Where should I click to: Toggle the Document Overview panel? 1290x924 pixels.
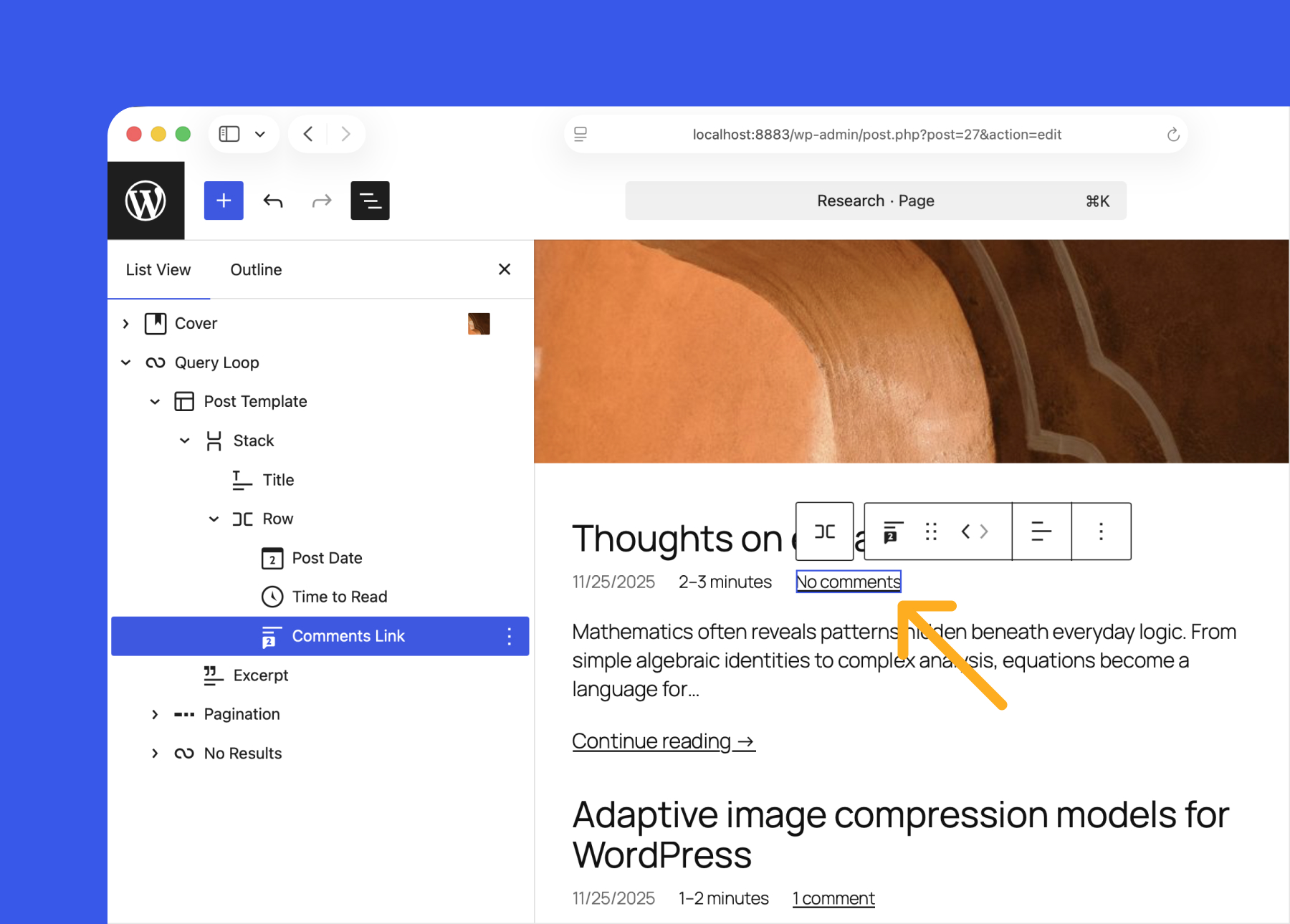coord(370,201)
